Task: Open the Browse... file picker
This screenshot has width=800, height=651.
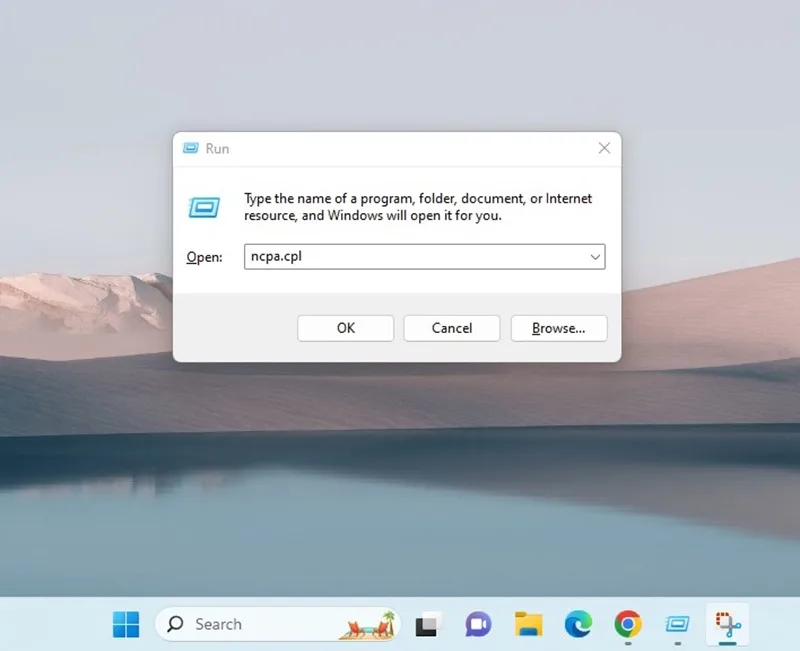Action: pos(559,328)
